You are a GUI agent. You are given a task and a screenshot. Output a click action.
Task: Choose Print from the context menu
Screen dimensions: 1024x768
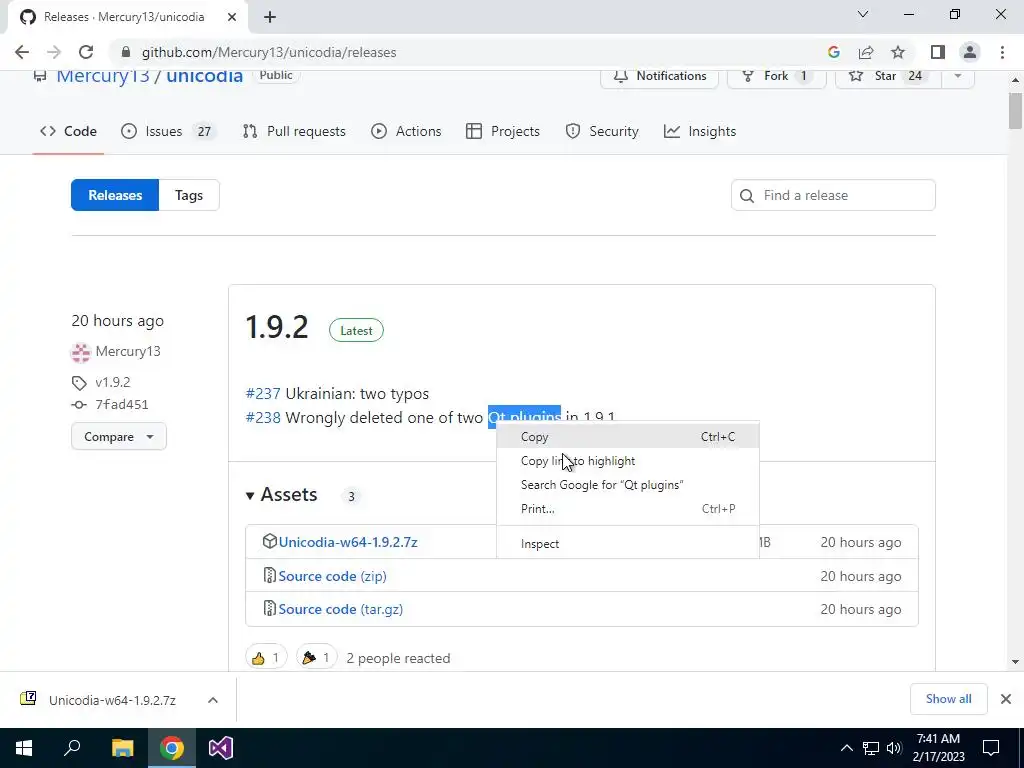628,509
